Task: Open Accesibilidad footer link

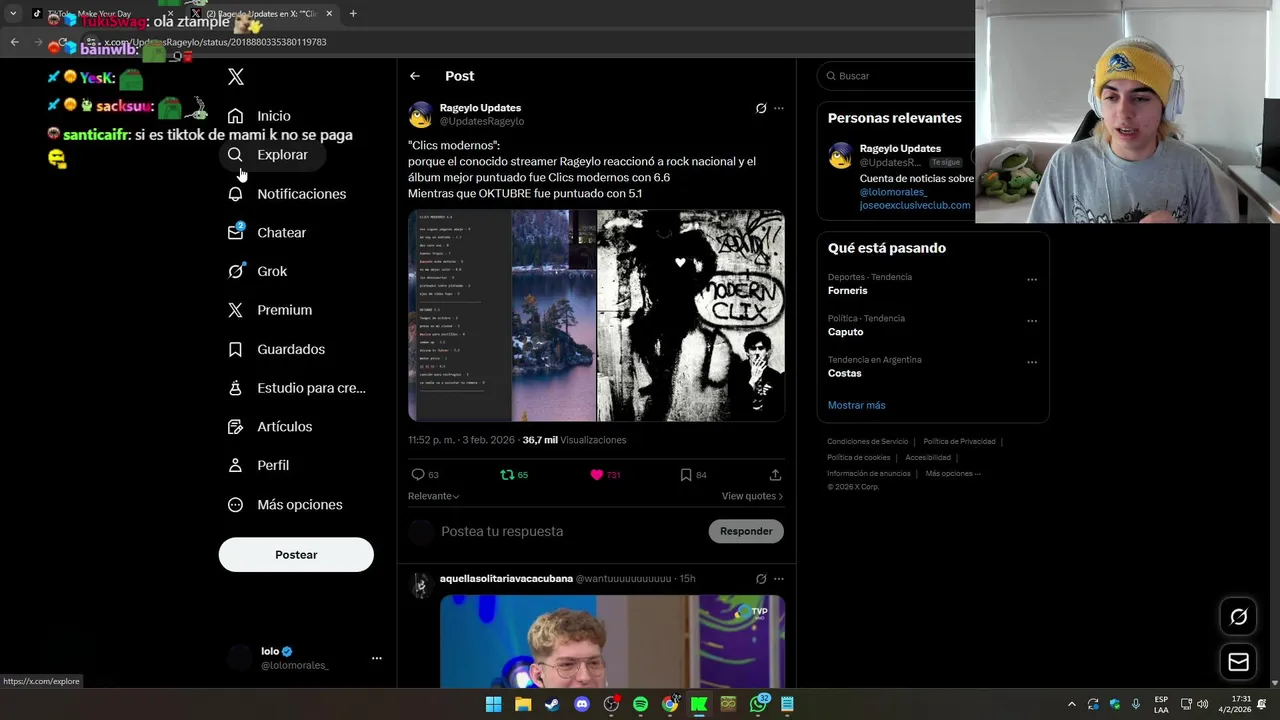Action: (x=928, y=457)
